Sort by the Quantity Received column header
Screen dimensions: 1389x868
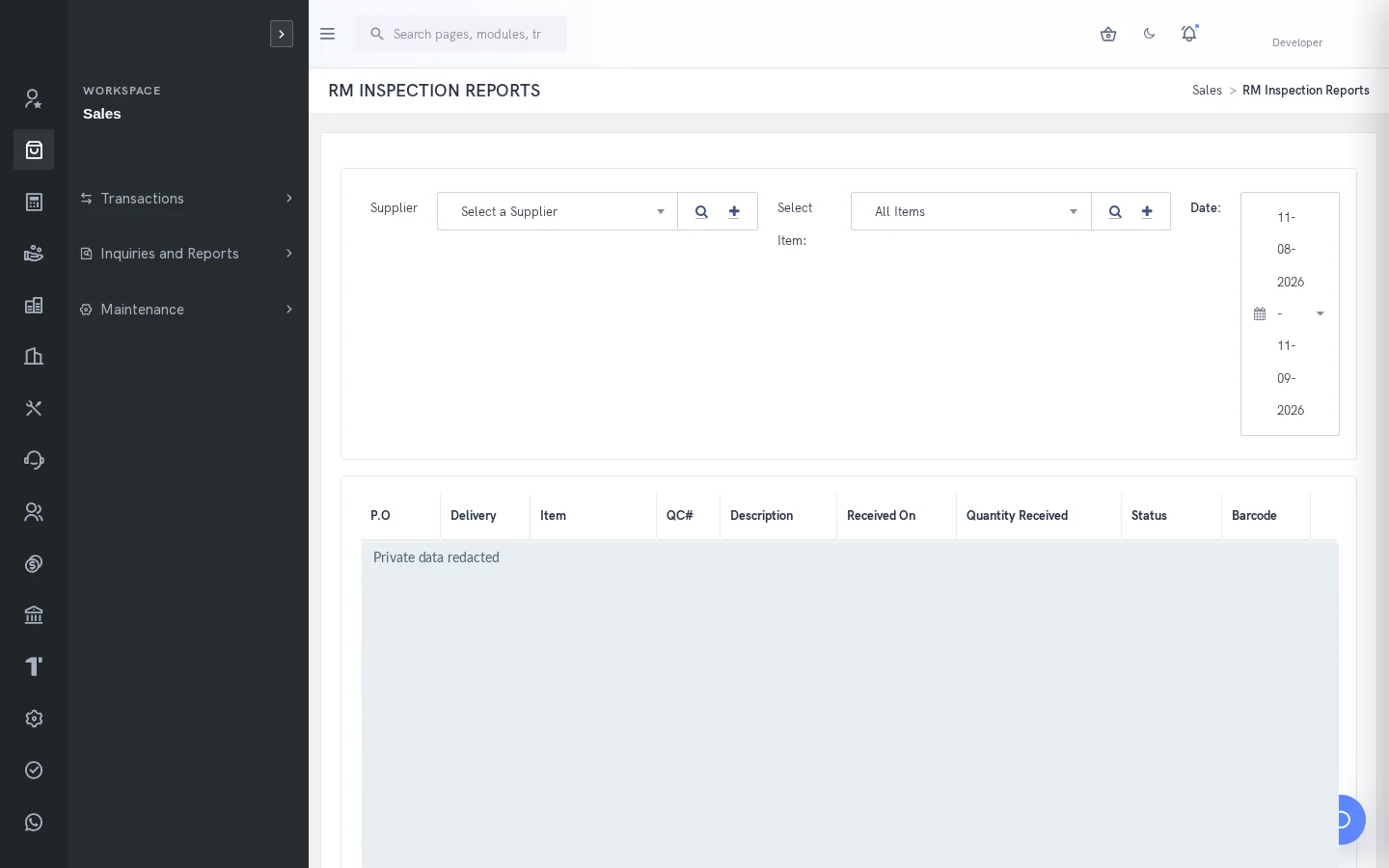point(1038,516)
